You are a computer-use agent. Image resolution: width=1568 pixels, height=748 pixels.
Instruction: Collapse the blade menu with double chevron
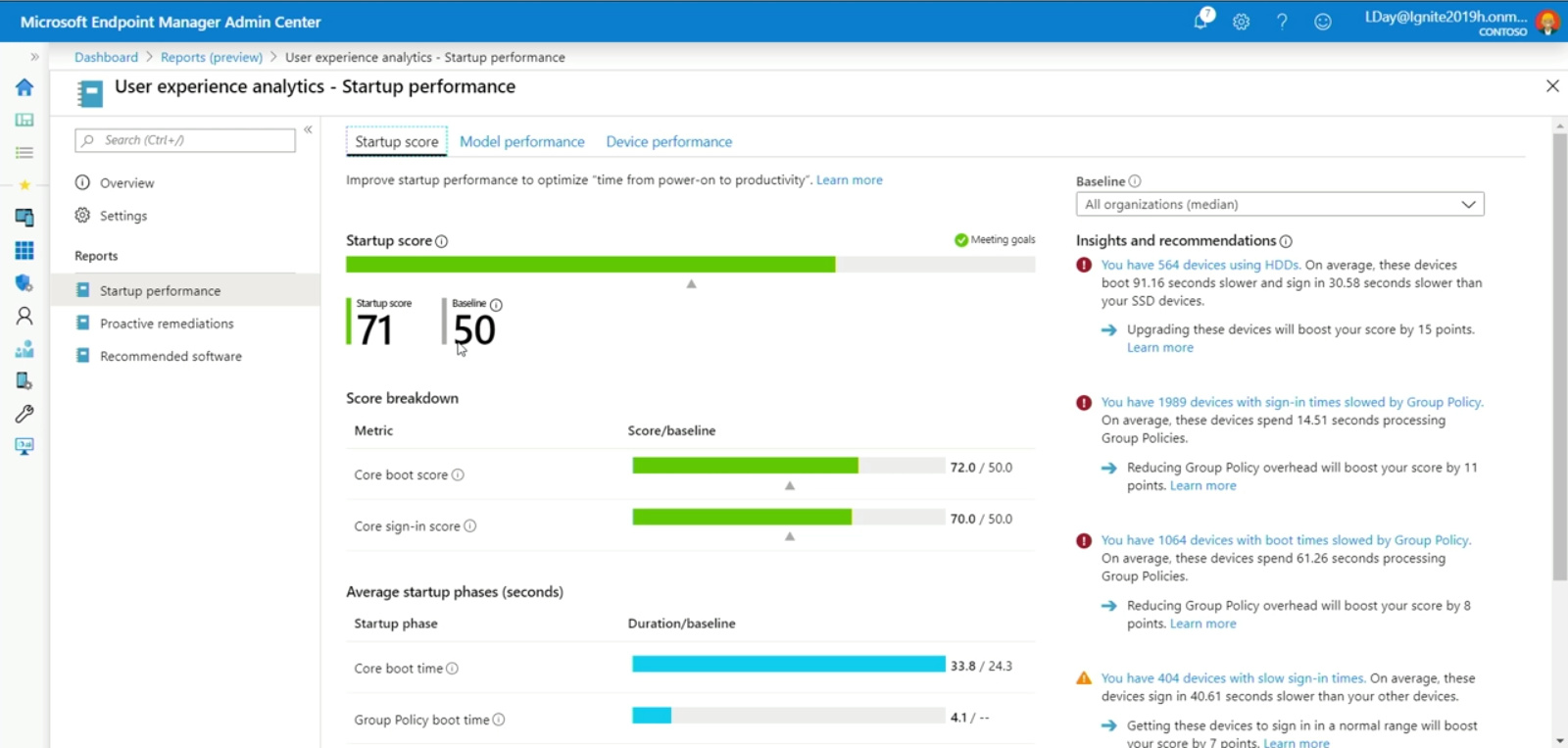coord(308,129)
